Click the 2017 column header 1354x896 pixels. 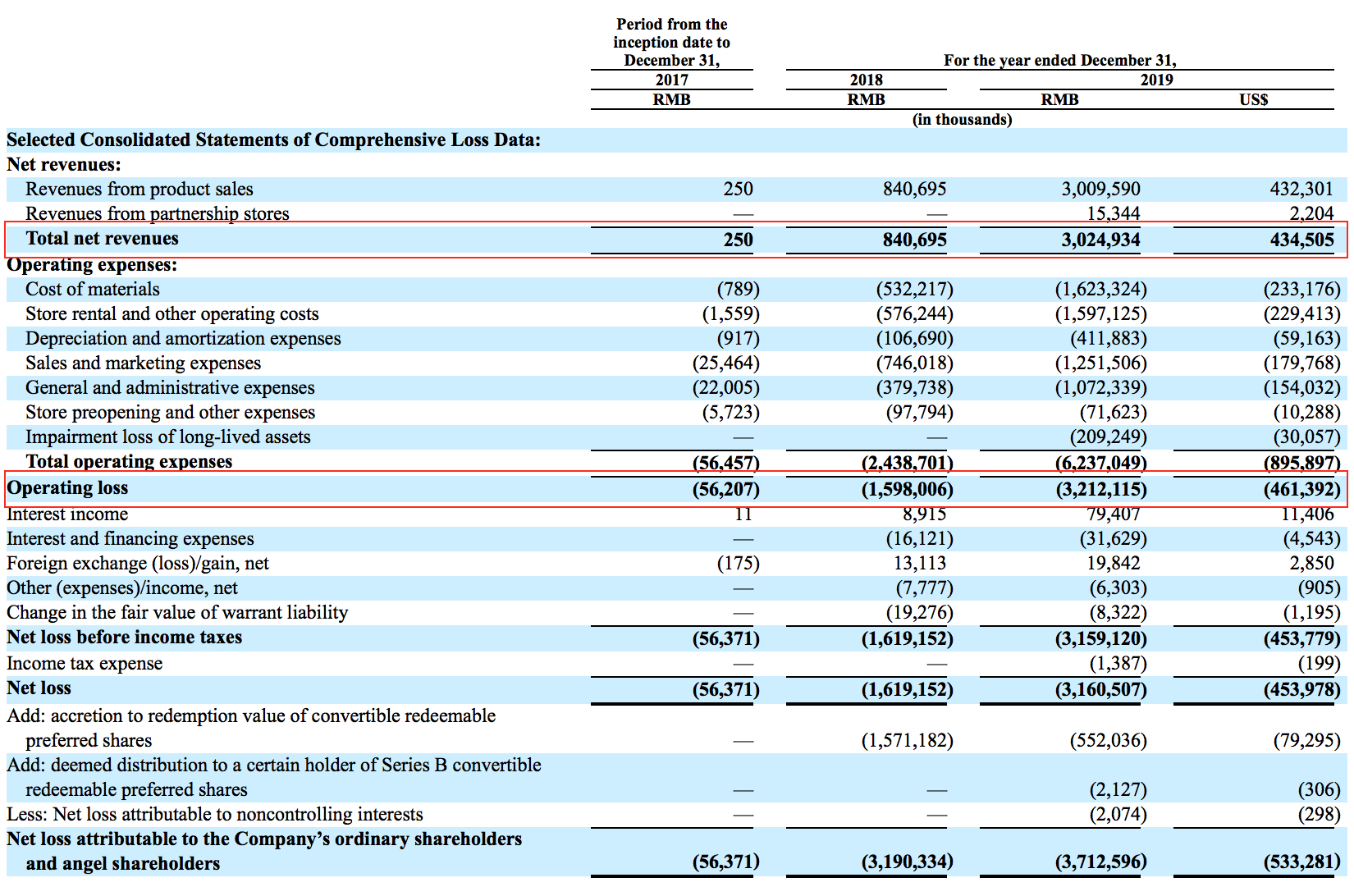[x=671, y=80]
